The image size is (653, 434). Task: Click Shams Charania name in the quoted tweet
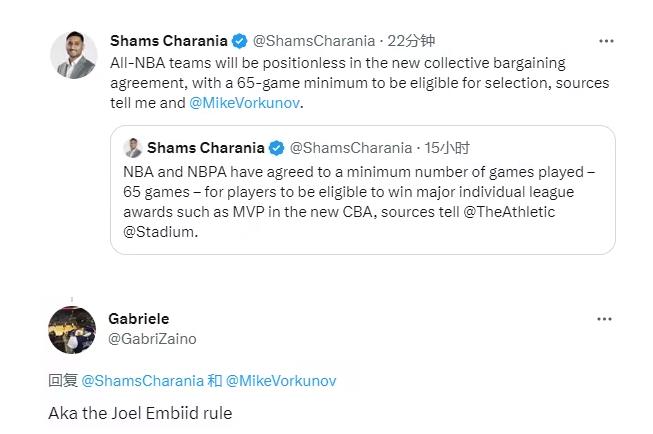206,148
